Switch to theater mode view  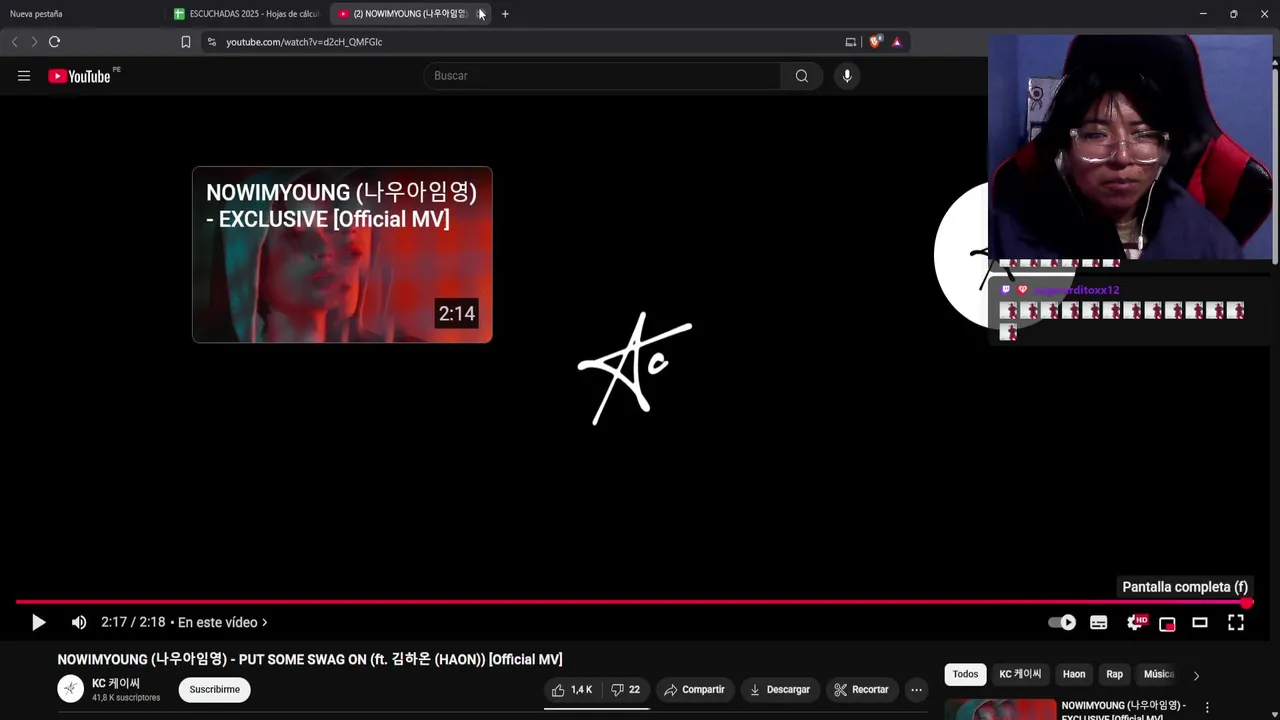point(1200,622)
